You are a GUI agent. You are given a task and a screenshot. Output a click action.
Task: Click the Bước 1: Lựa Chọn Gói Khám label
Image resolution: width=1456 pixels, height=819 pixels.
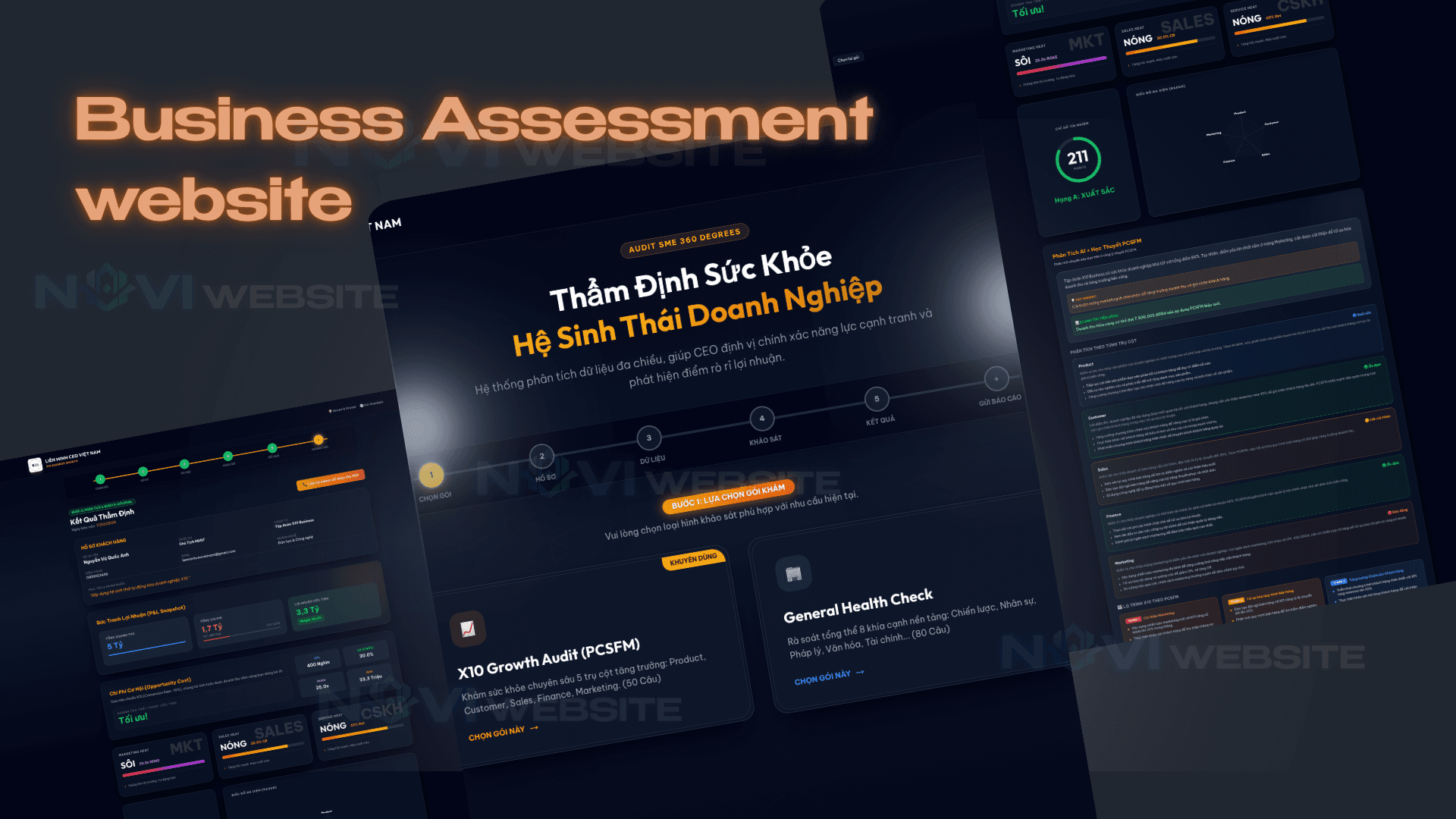[728, 497]
